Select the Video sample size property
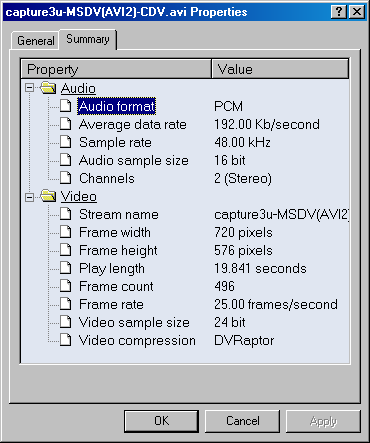370x443 pixels. point(134,322)
